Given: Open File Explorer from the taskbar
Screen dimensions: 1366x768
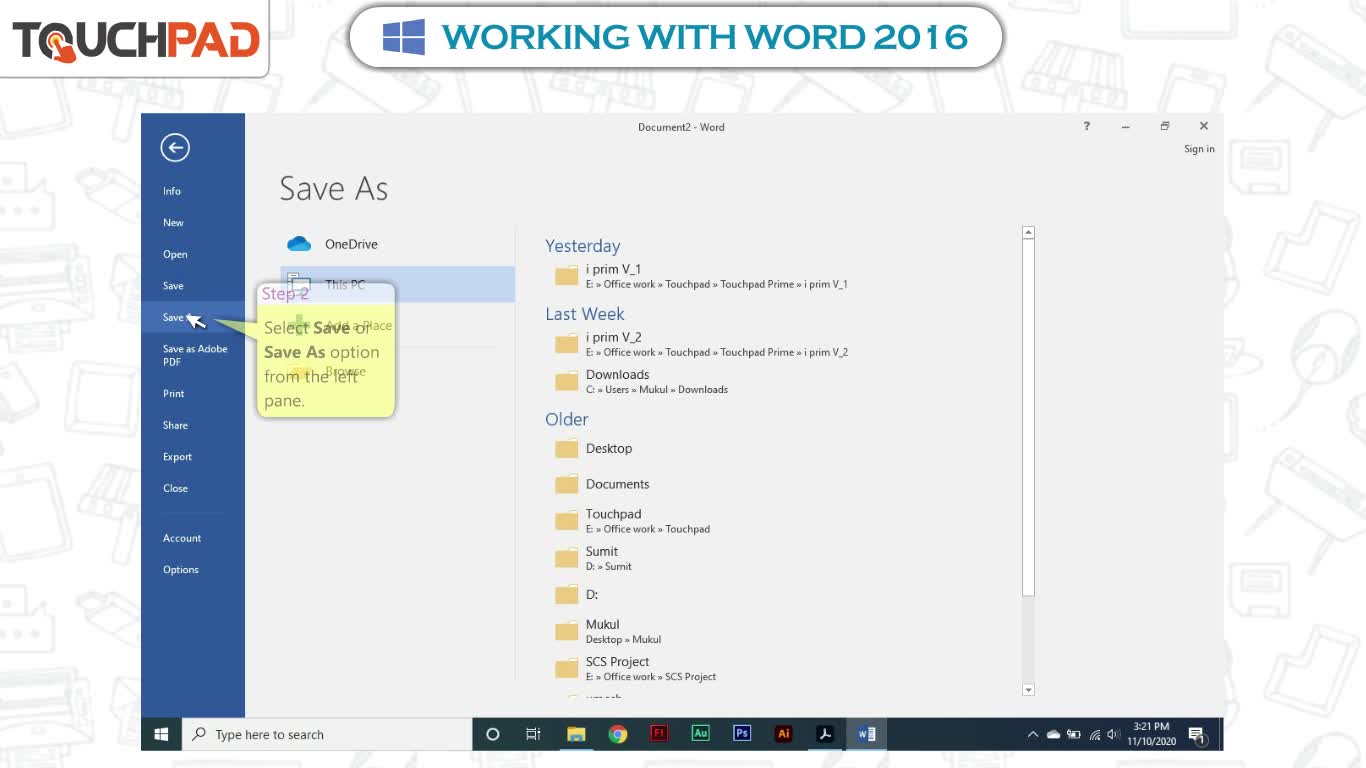Looking at the screenshot, I should 576,734.
